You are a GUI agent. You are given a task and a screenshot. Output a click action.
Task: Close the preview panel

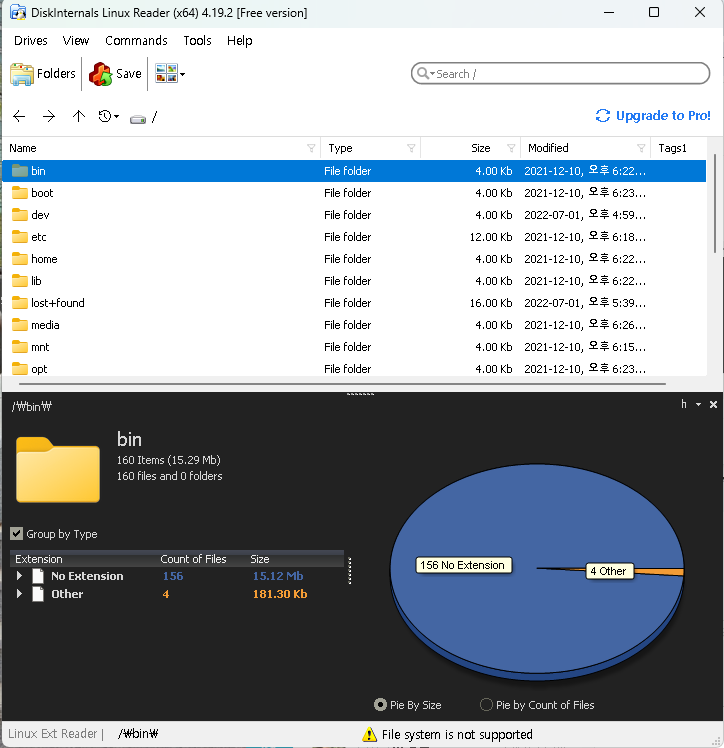pyautogui.click(x=714, y=405)
